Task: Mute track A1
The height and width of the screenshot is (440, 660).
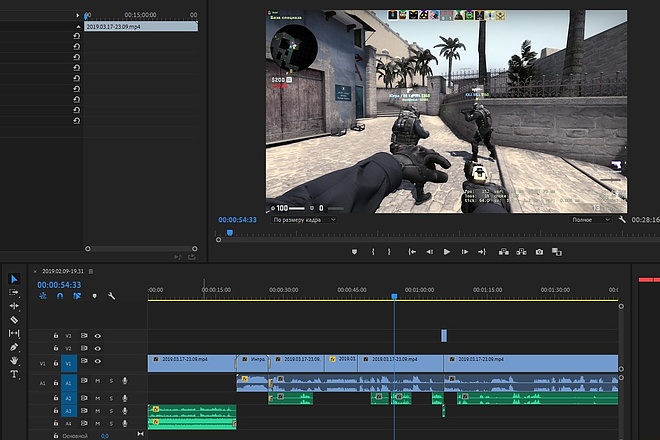Action: pyautogui.click(x=98, y=381)
